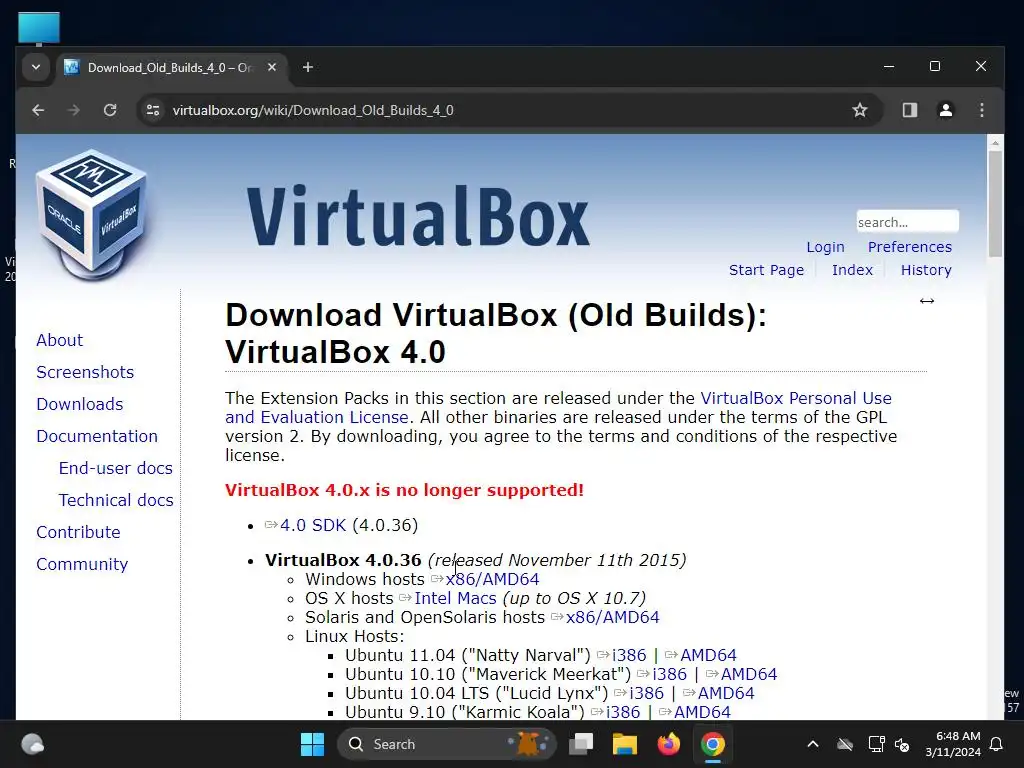This screenshot has height=768, width=1024.
Task: Click the red "no longer supported" notice
Action: click(x=404, y=490)
